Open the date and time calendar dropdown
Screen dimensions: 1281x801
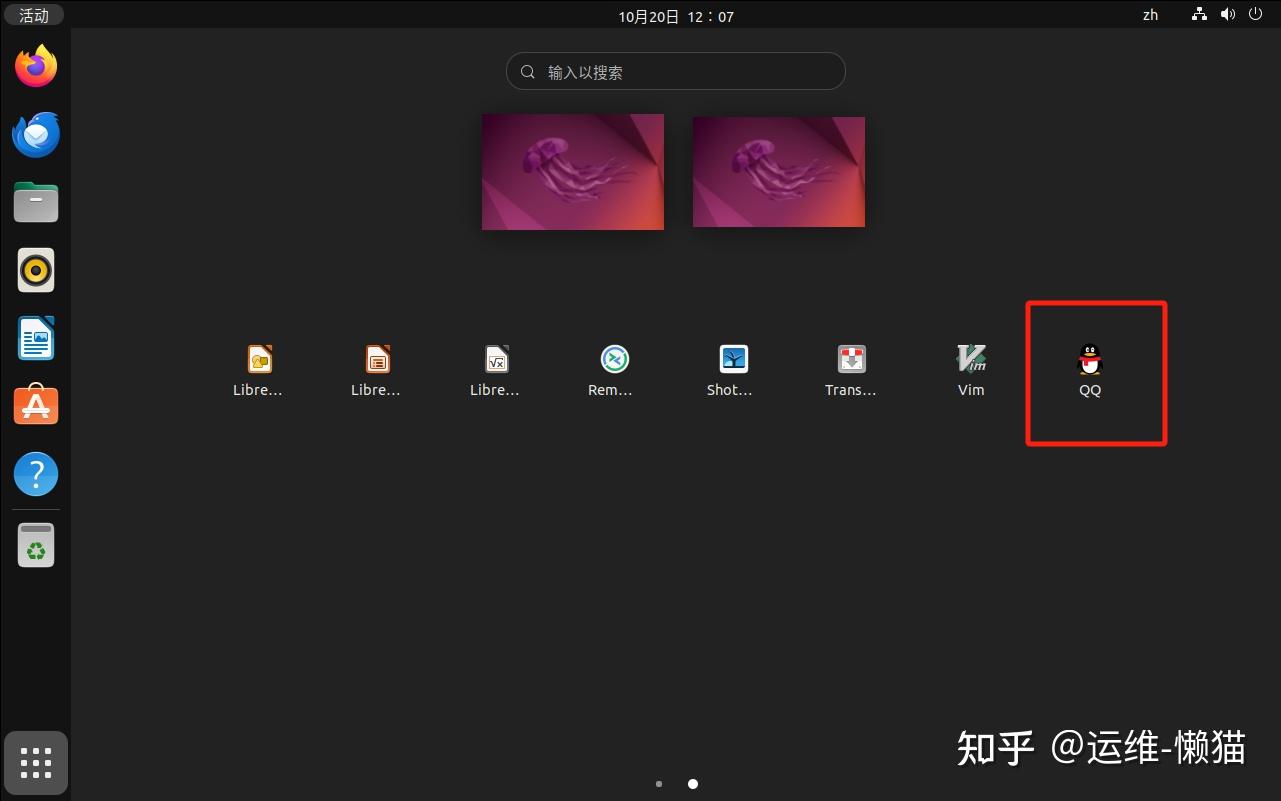(676, 15)
